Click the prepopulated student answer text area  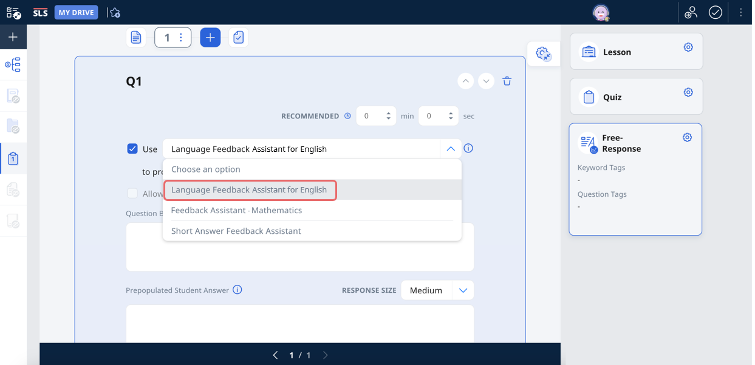pos(299,324)
